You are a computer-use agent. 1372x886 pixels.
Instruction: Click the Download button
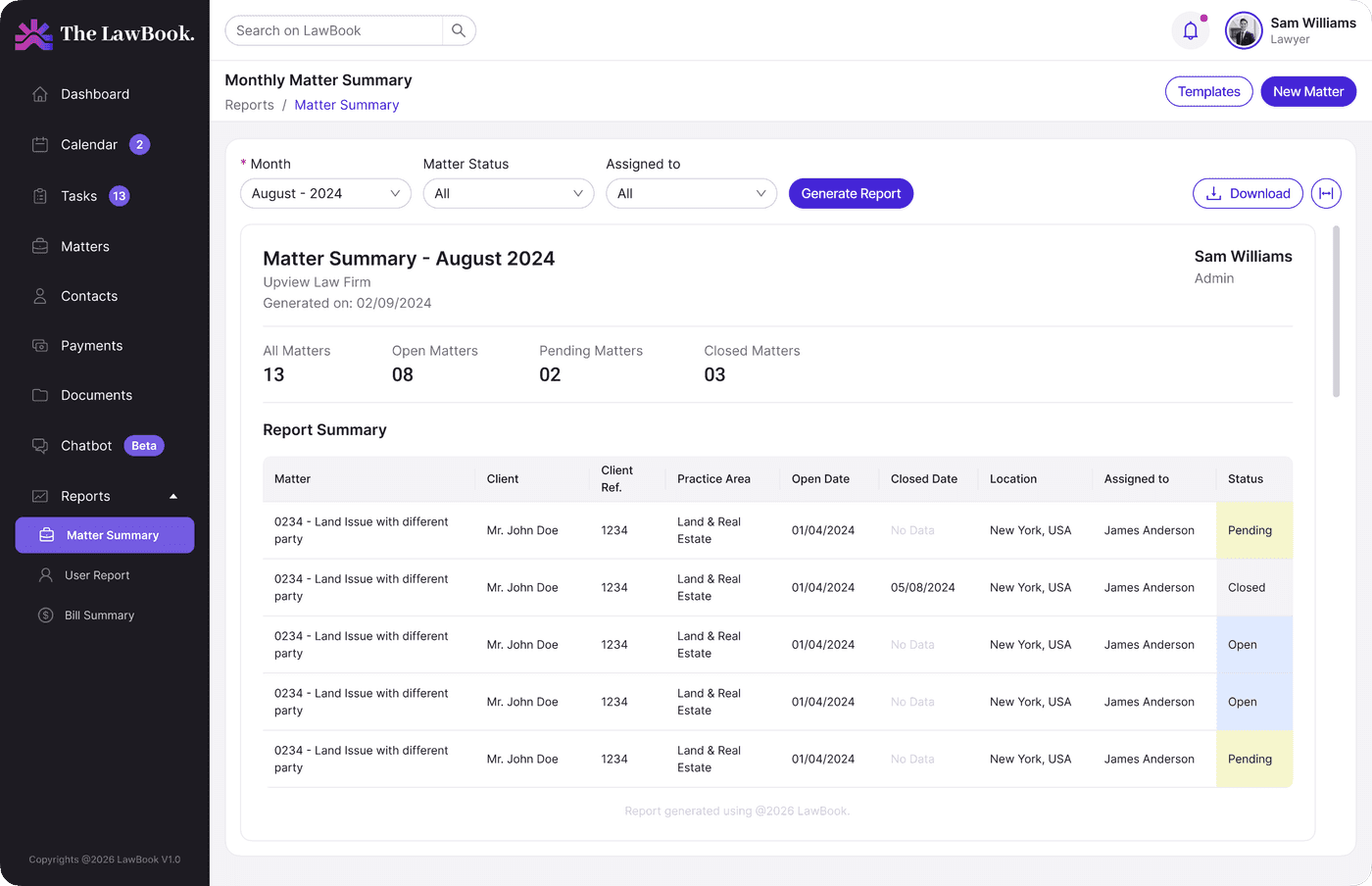1248,193
